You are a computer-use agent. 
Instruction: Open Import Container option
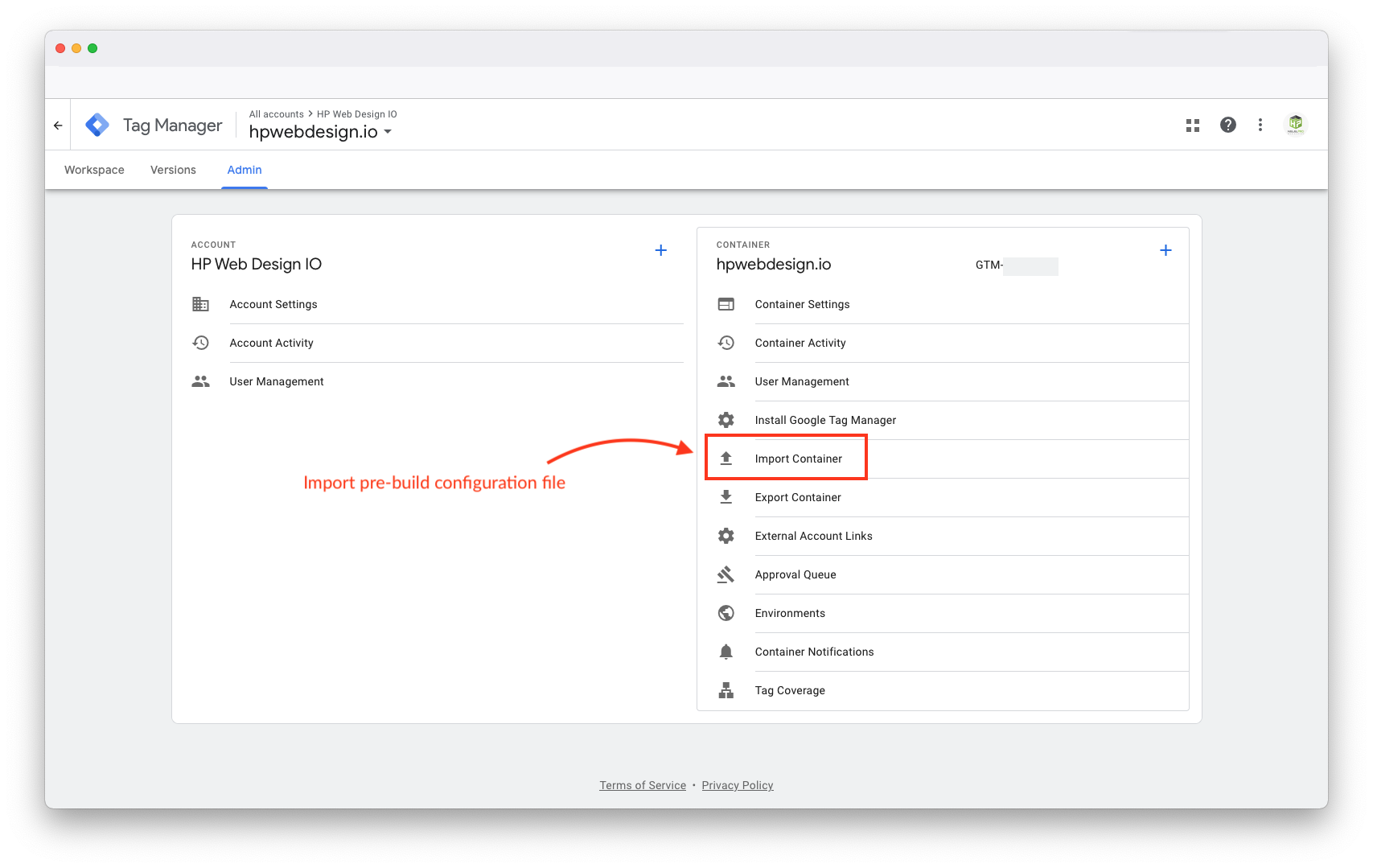798,459
